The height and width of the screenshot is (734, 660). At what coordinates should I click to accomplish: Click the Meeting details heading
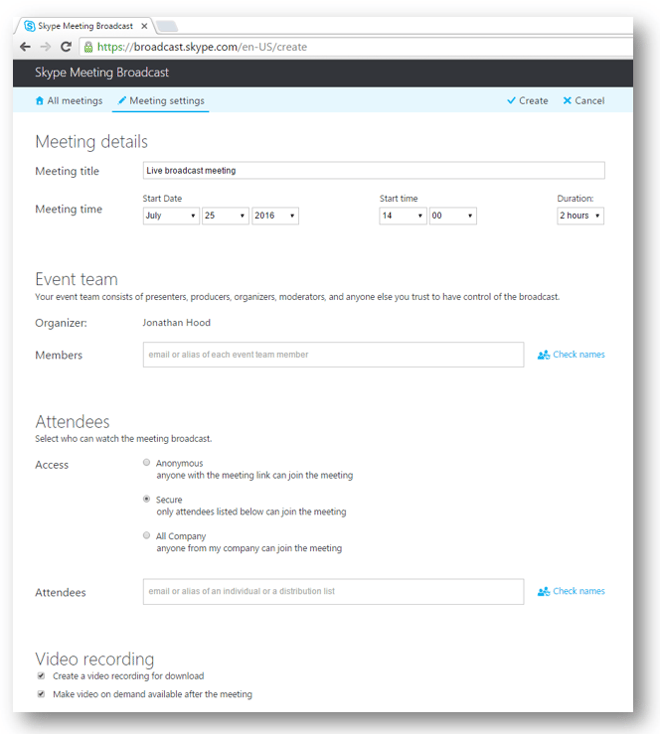click(x=91, y=142)
